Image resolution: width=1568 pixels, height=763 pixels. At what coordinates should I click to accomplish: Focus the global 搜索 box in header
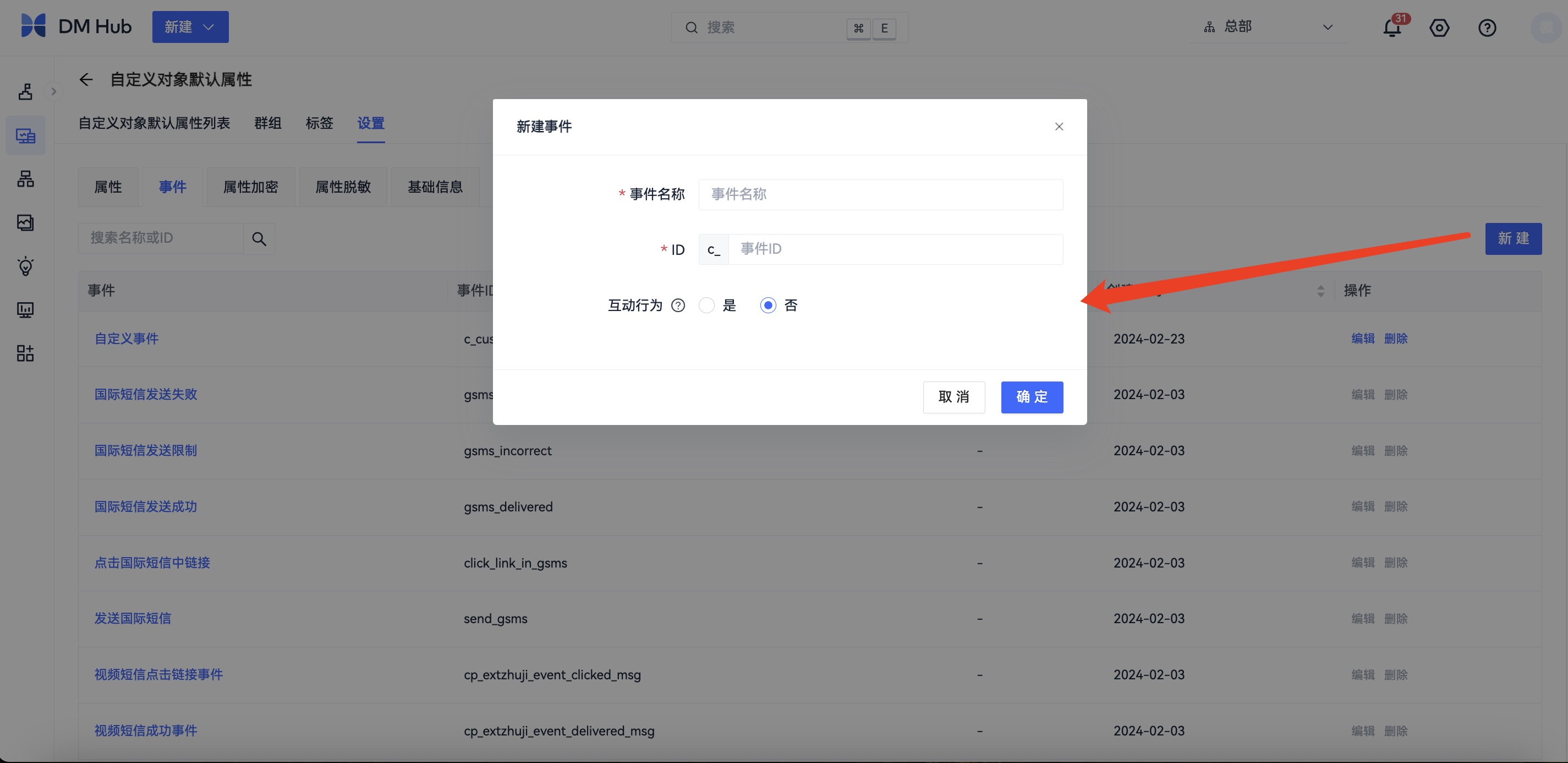coord(790,28)
